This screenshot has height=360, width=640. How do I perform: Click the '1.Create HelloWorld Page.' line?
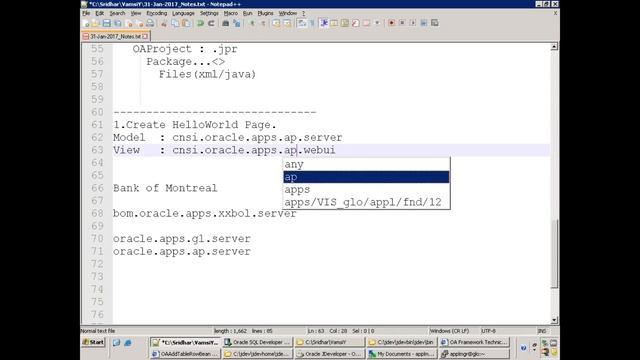(x=195, y=124)
